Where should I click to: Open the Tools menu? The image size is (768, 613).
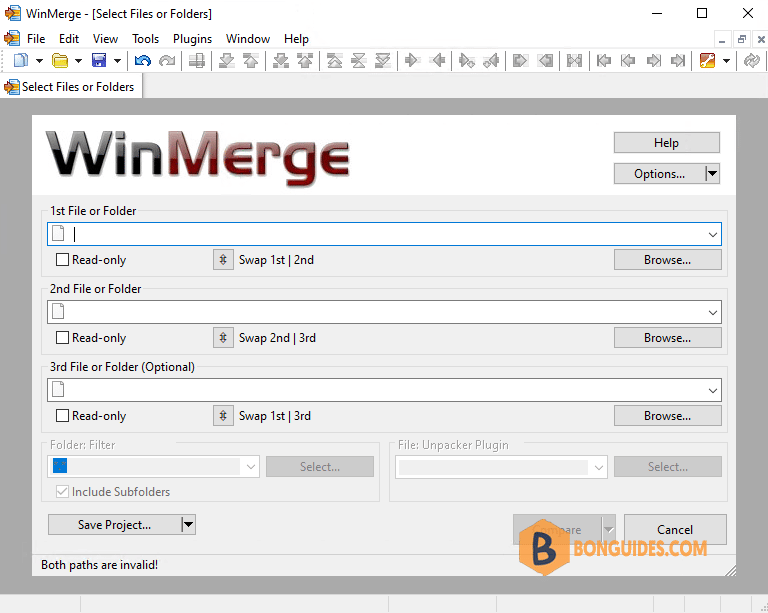click(x=145, y=39)
